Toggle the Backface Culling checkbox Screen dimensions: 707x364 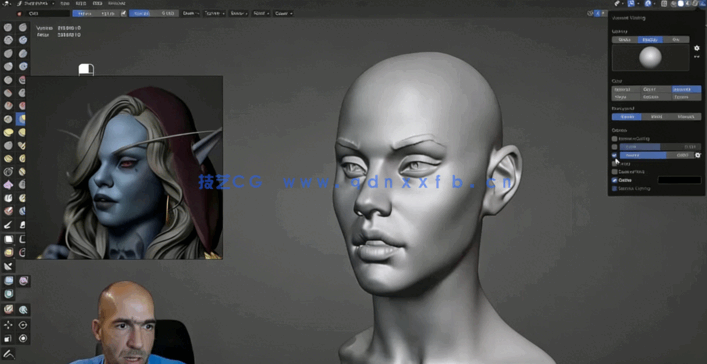(615, 139)
